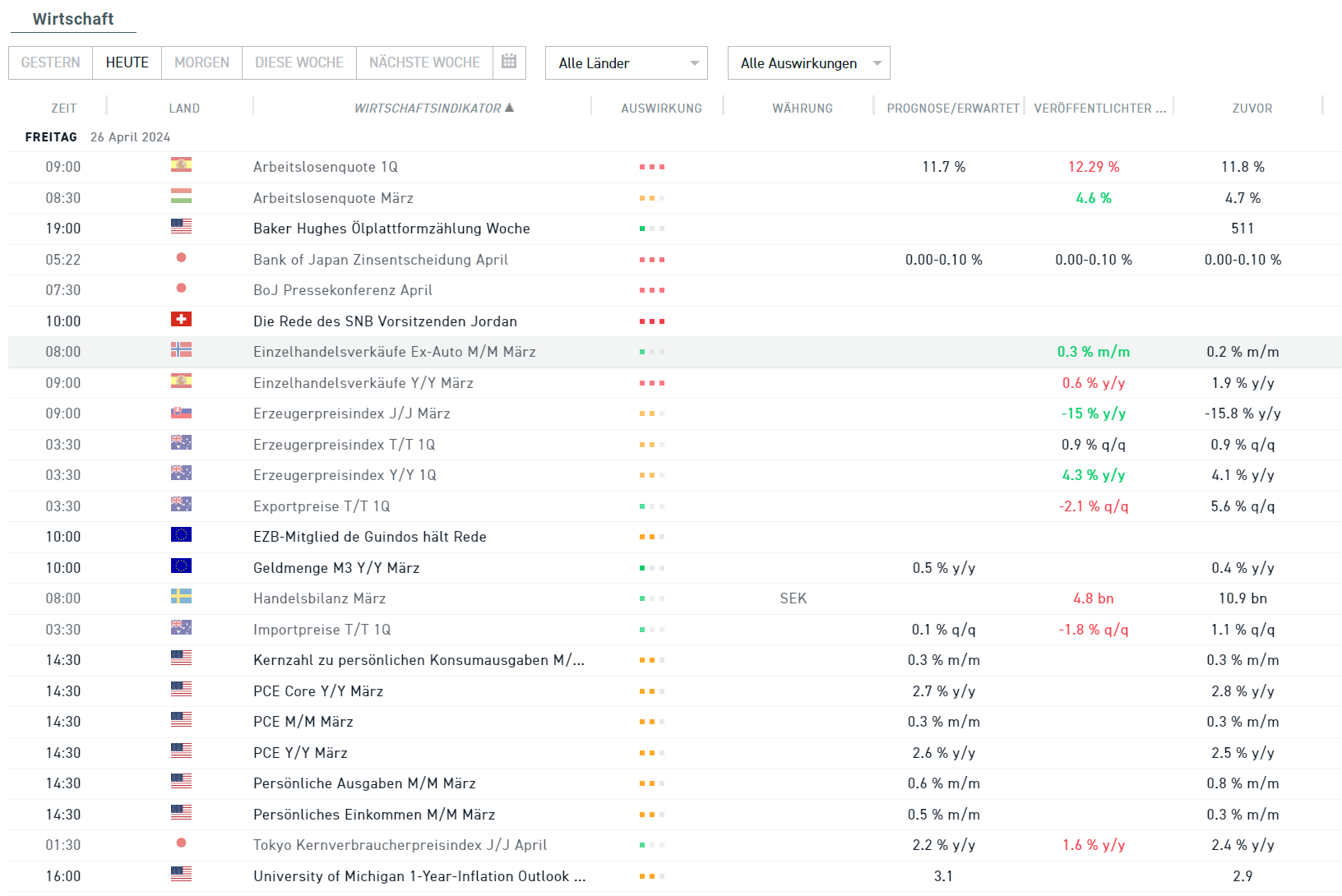Click the EU flag beside Geldmenge M3

click(181, 566)
